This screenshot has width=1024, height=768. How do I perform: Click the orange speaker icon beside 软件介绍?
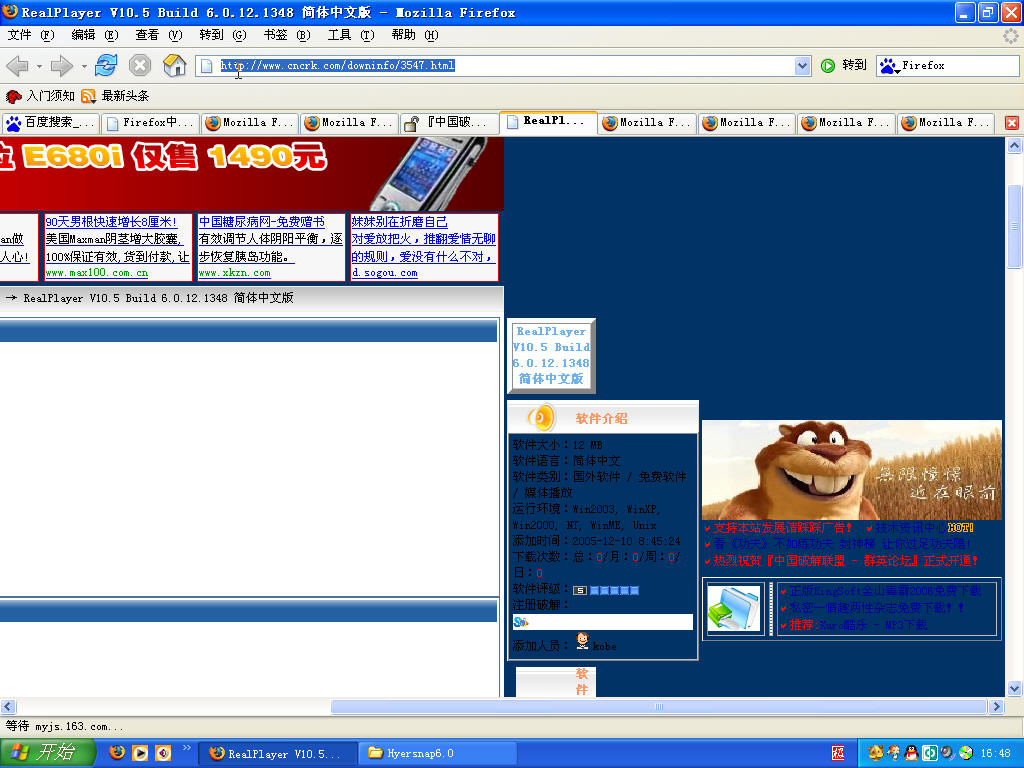click(541, 418)
